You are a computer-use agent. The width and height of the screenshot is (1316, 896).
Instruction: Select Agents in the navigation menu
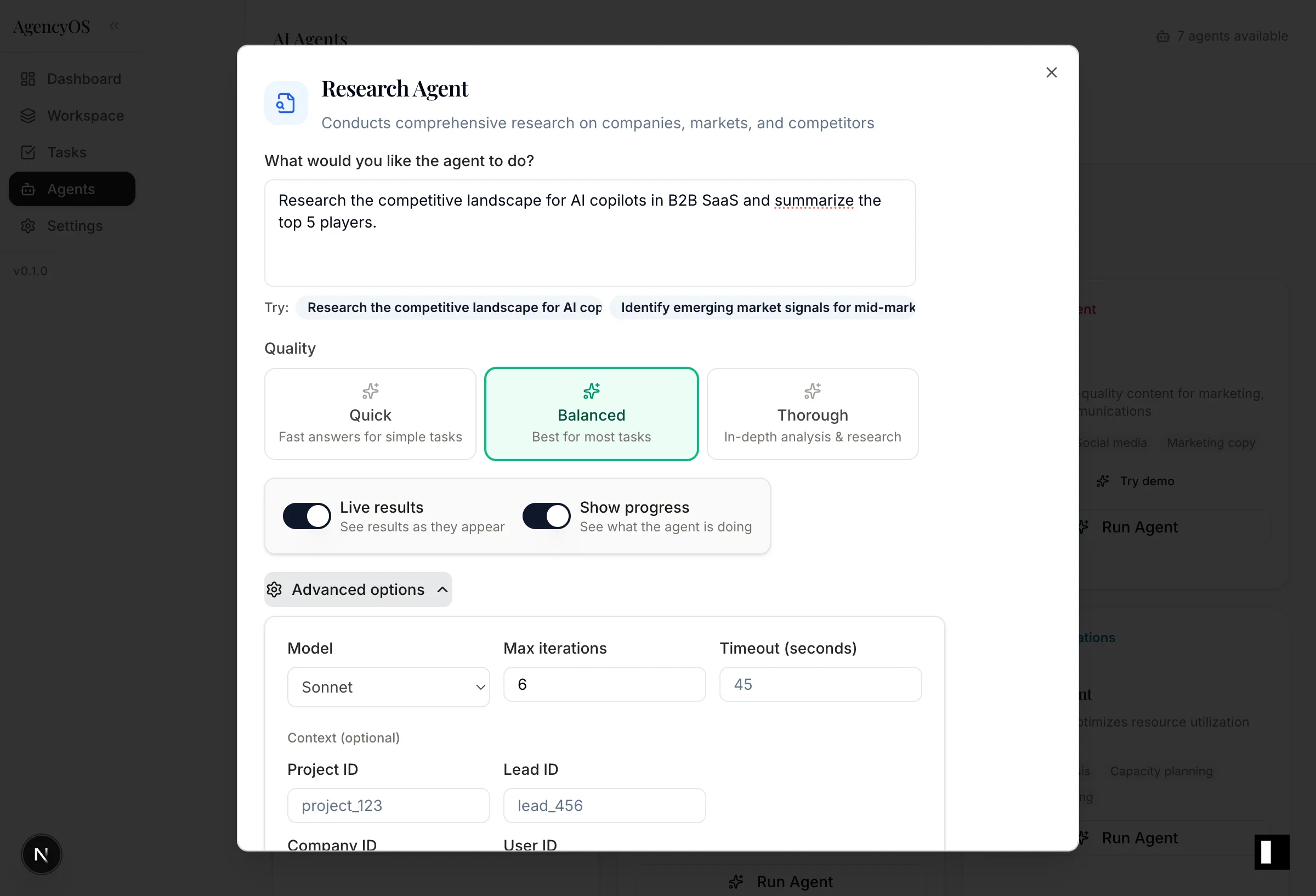(70, 189)
